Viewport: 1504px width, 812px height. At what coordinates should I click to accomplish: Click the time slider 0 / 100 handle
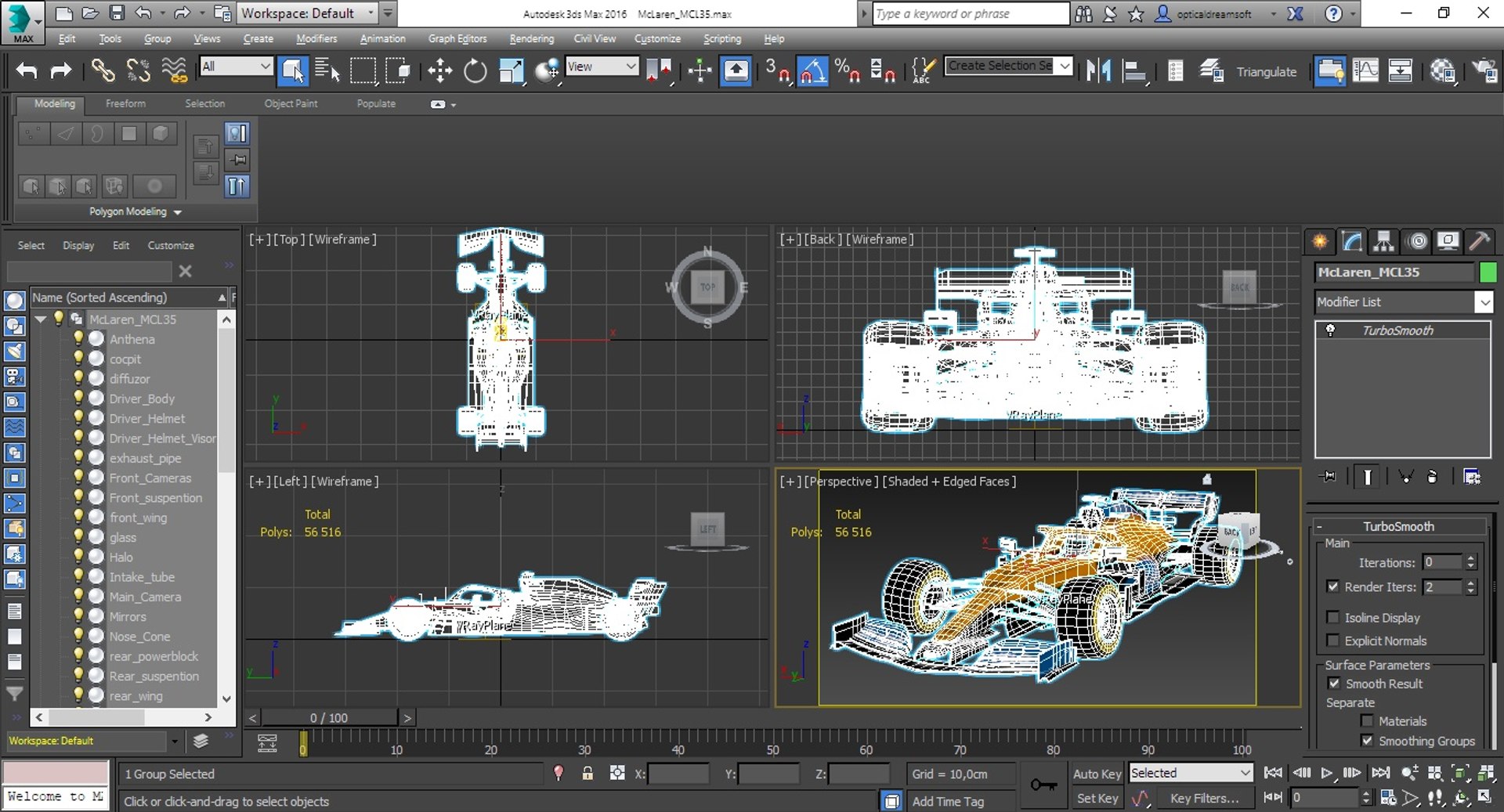tap(329, 717)
